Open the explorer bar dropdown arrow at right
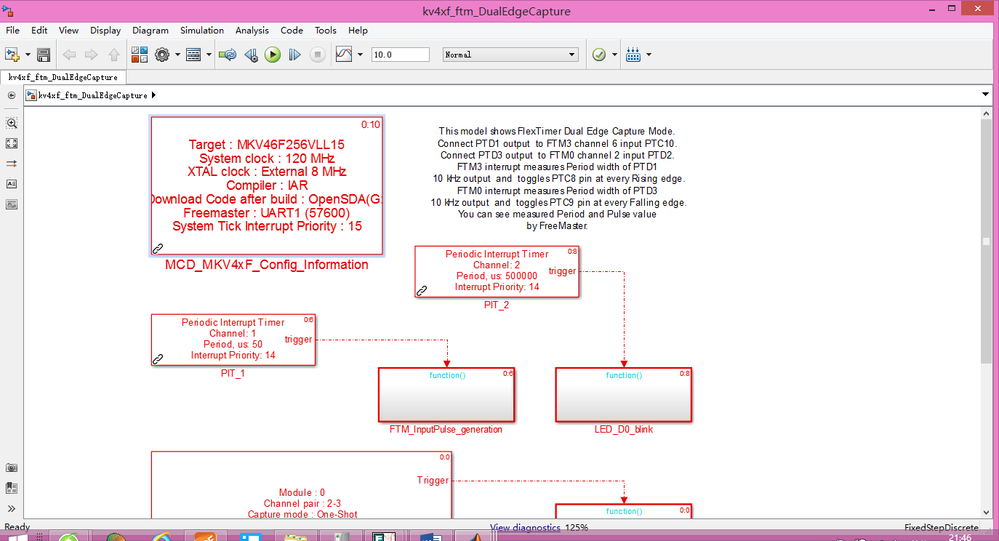This screenshot has width=999, height=541. [x=986, y=94]
